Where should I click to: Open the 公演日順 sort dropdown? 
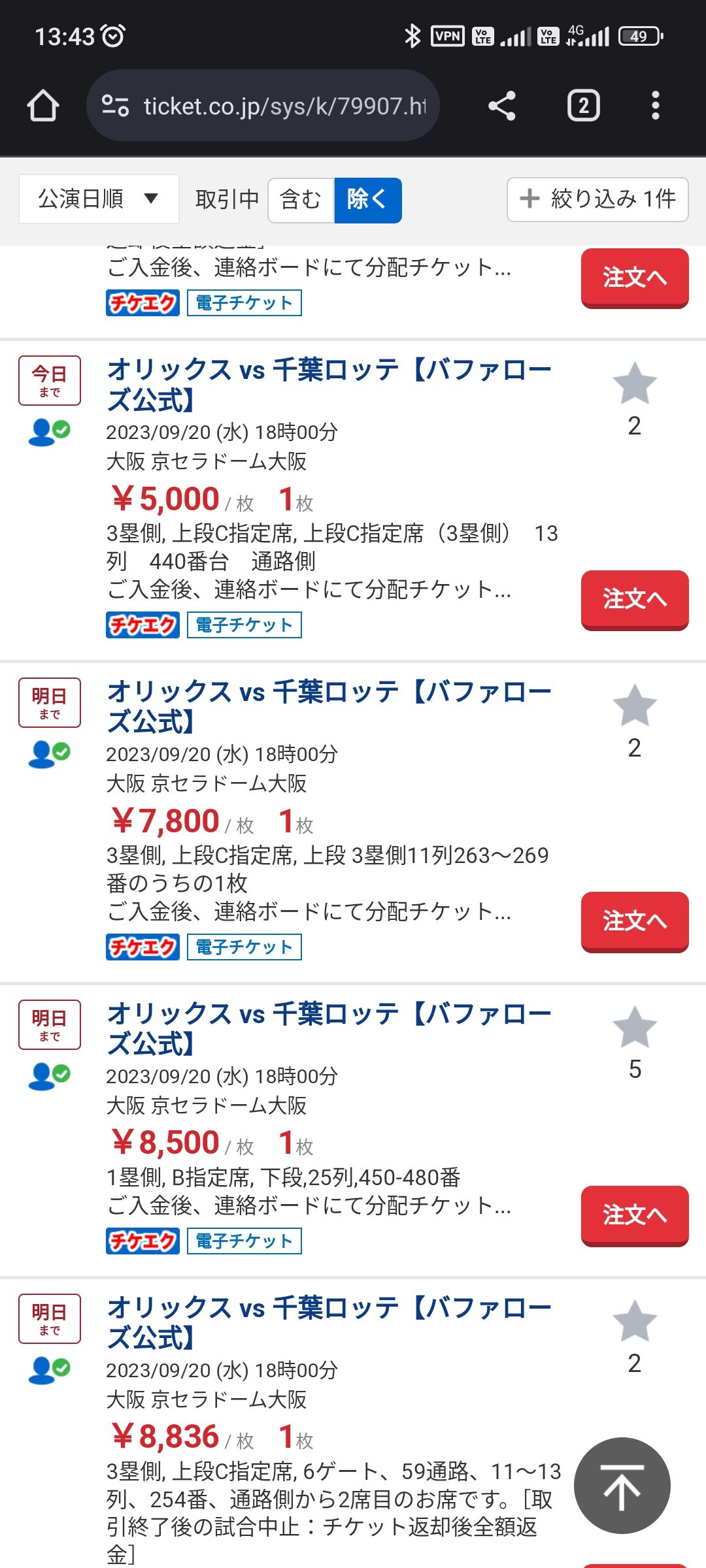click(99, 199)
